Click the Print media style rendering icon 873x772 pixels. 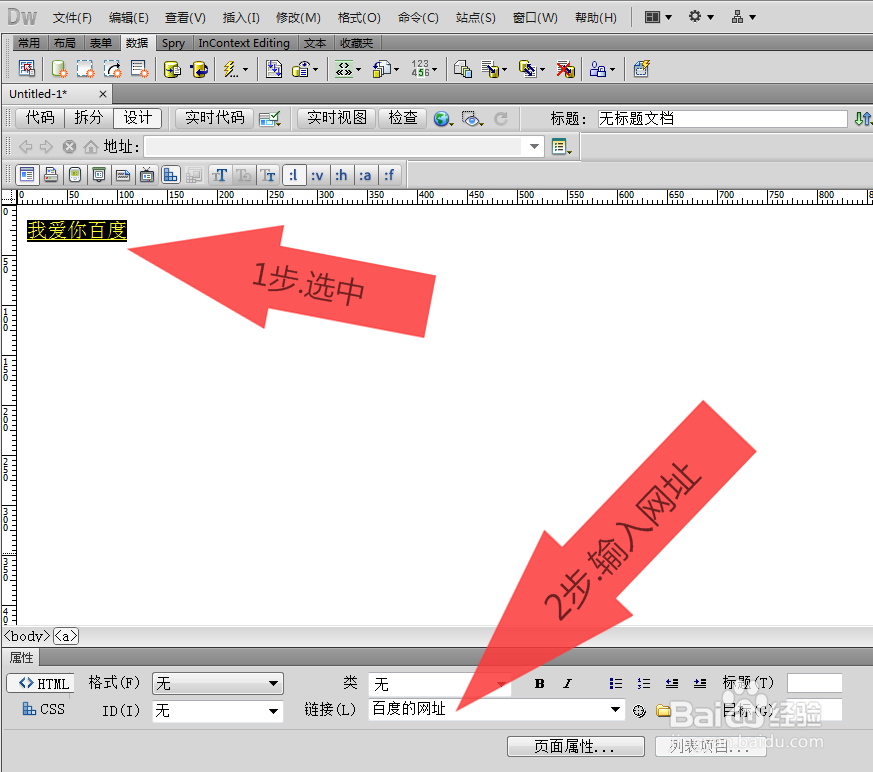[51, 175]
